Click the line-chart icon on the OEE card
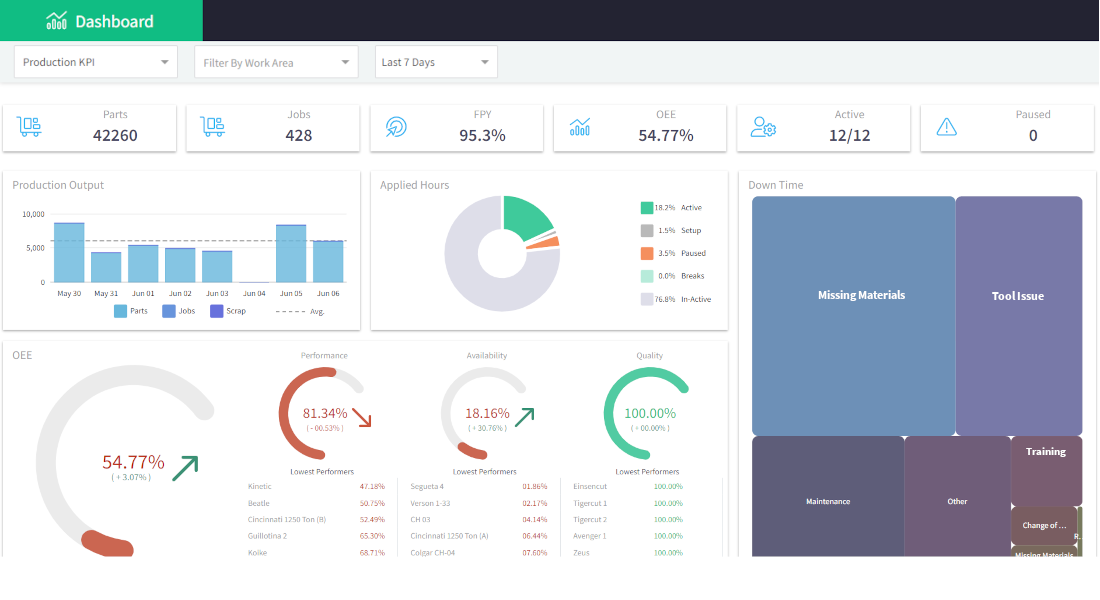The height and width of the screenshot is (600, 1100). click(x=580, y=127)
